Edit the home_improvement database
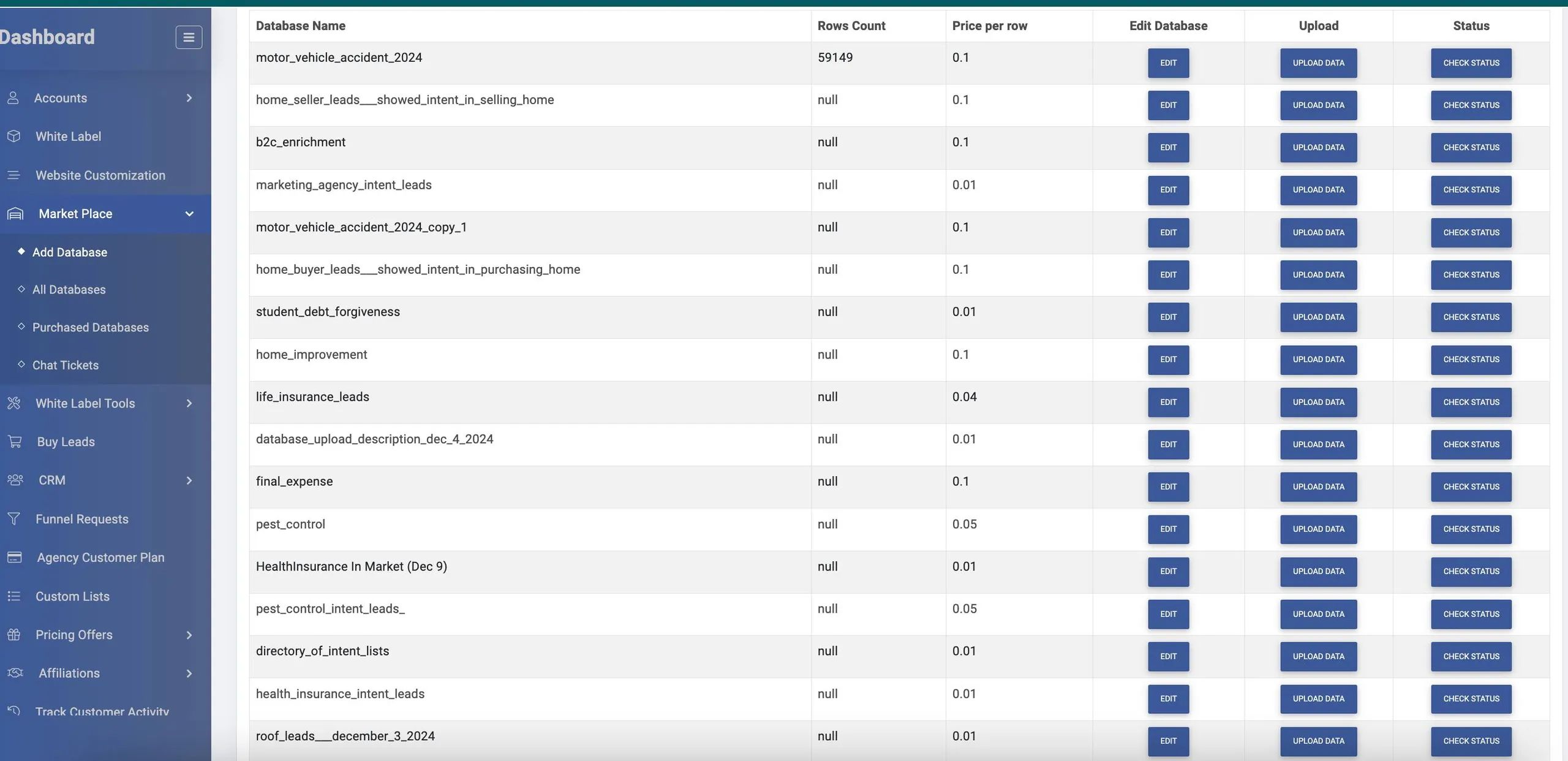1568x761 pixels. [x=1168, y=360]
